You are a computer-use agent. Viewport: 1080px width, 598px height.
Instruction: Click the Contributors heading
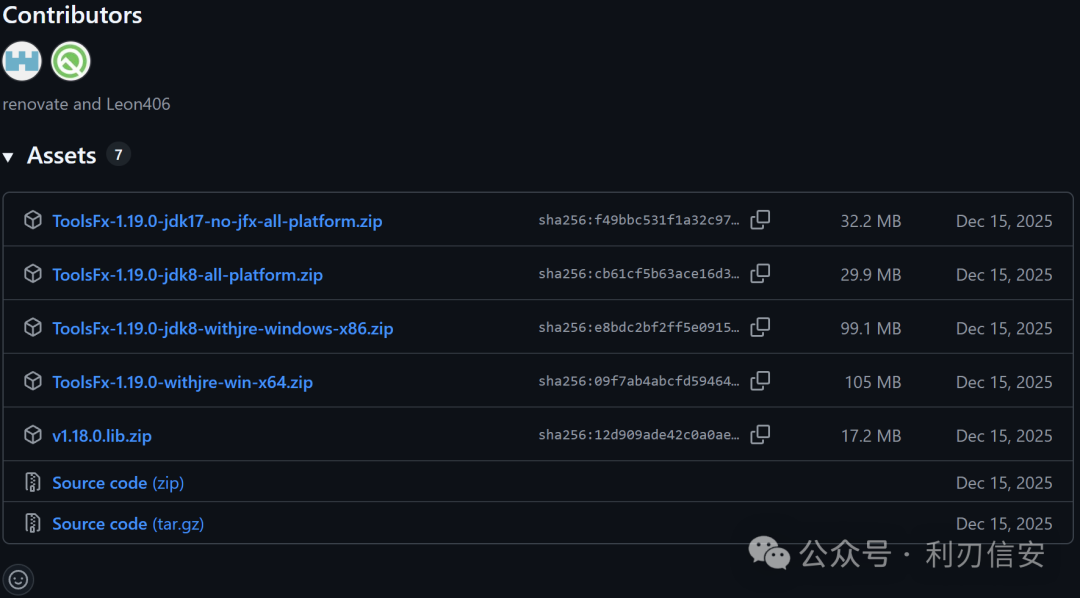coord(72,16)
